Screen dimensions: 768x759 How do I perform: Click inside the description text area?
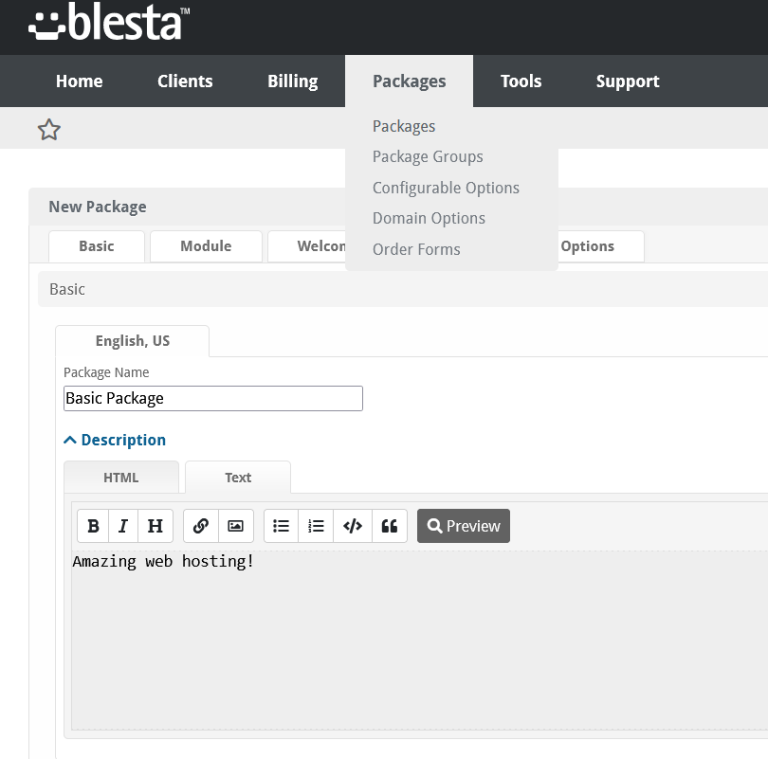coord(419,640)
